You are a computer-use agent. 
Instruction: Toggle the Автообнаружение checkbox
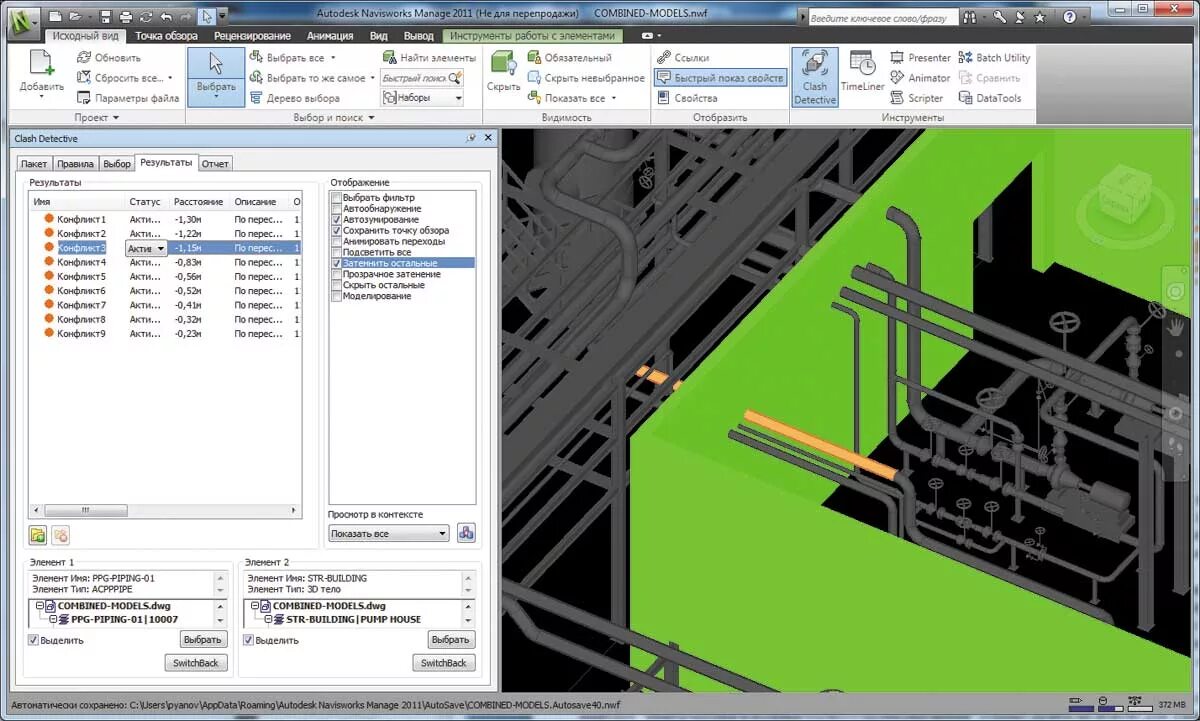337,209
